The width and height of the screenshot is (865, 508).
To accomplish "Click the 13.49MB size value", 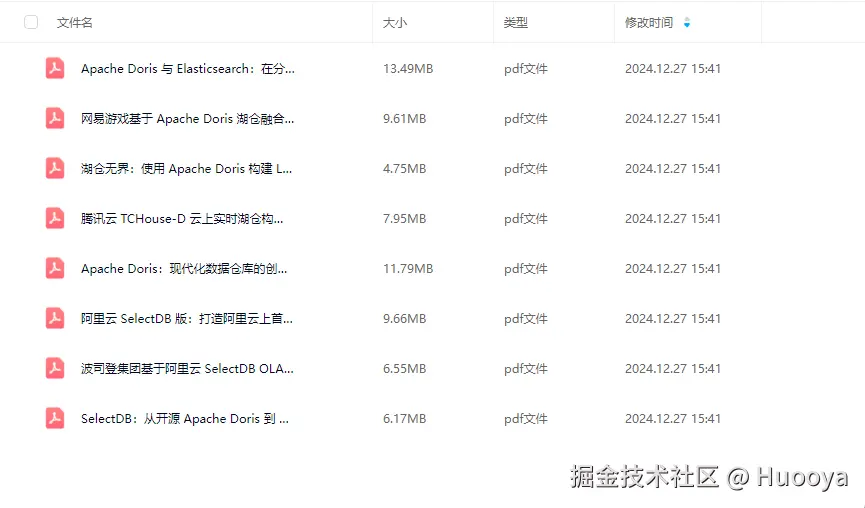I will point(408,69).
